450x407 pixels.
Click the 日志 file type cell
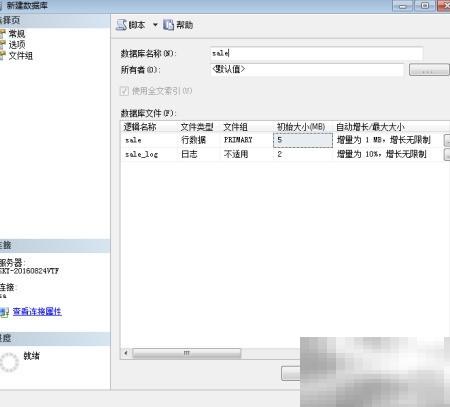198,154
